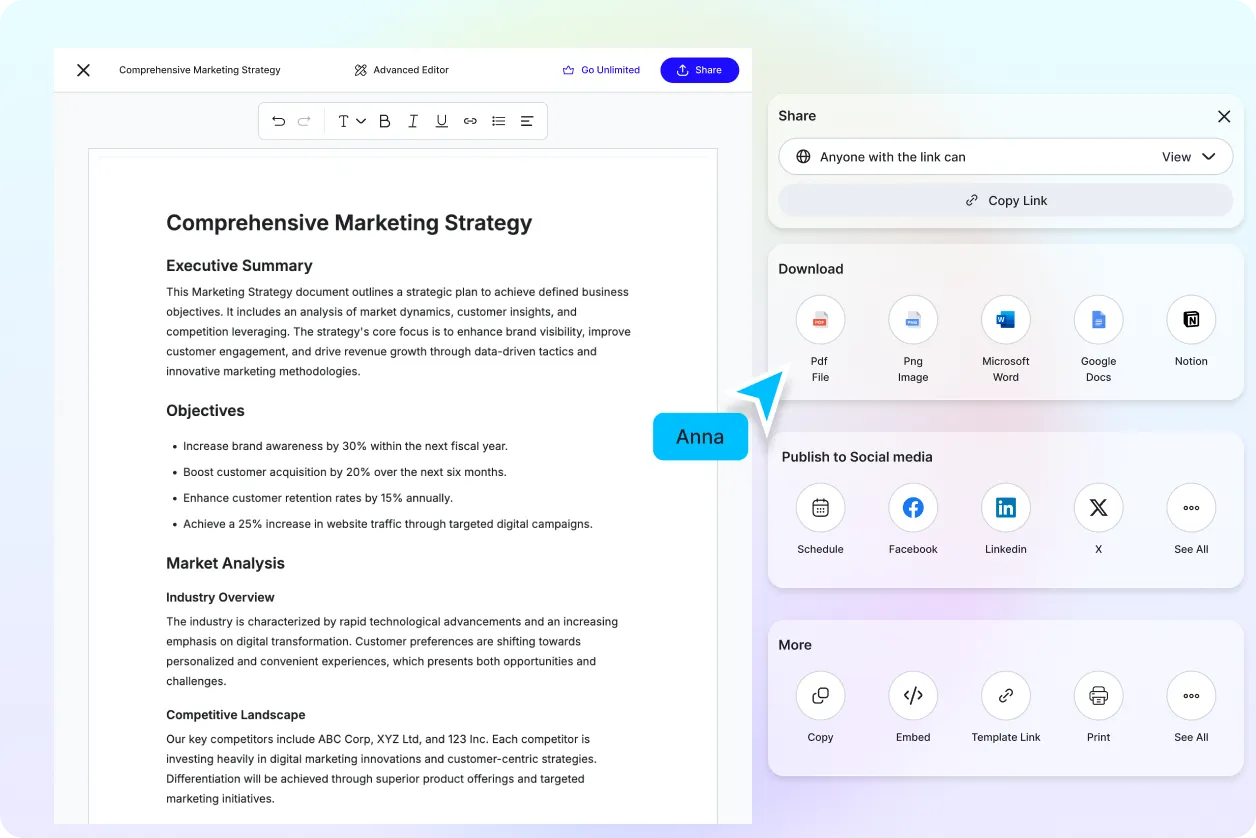Switch to the Advanced Editor

click(x=400, y=70)
